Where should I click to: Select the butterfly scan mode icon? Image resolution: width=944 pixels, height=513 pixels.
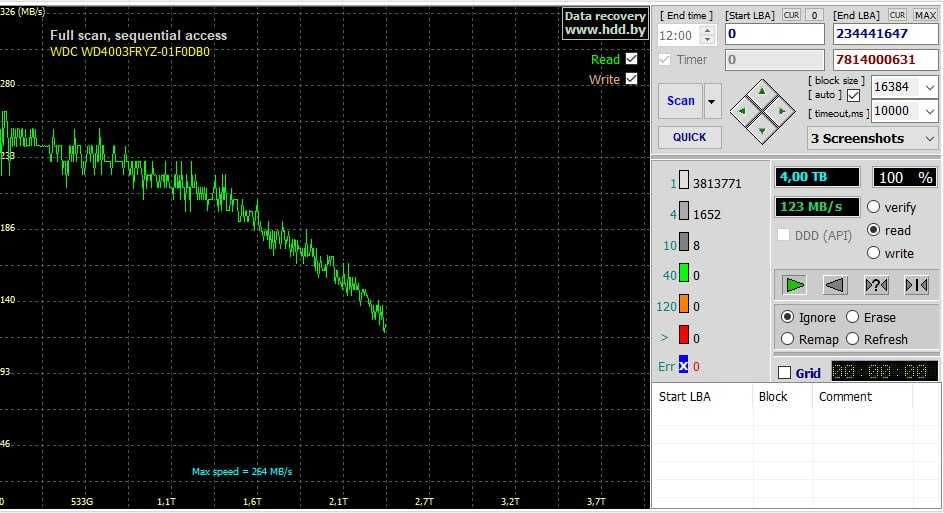(x=916, y=285)
